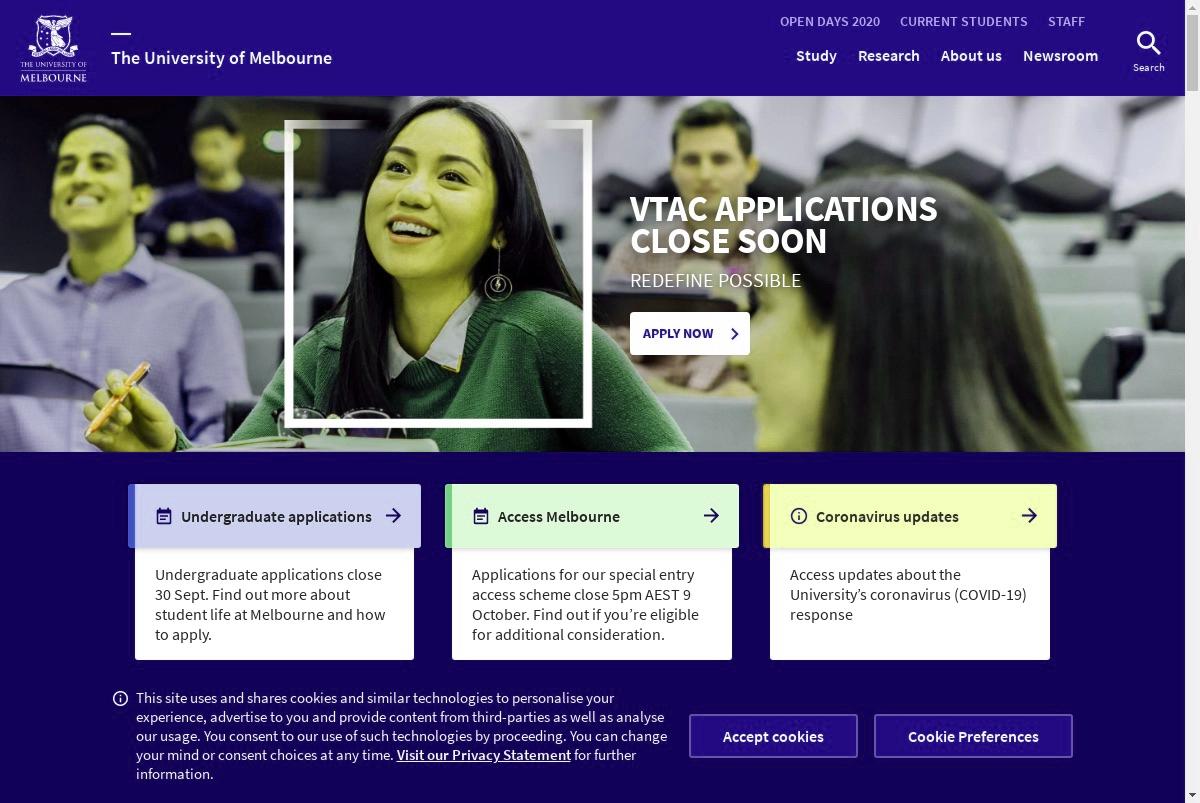Accept cookies button
The height and width of the screenshot is (803, 1200).
click(773, 736)
